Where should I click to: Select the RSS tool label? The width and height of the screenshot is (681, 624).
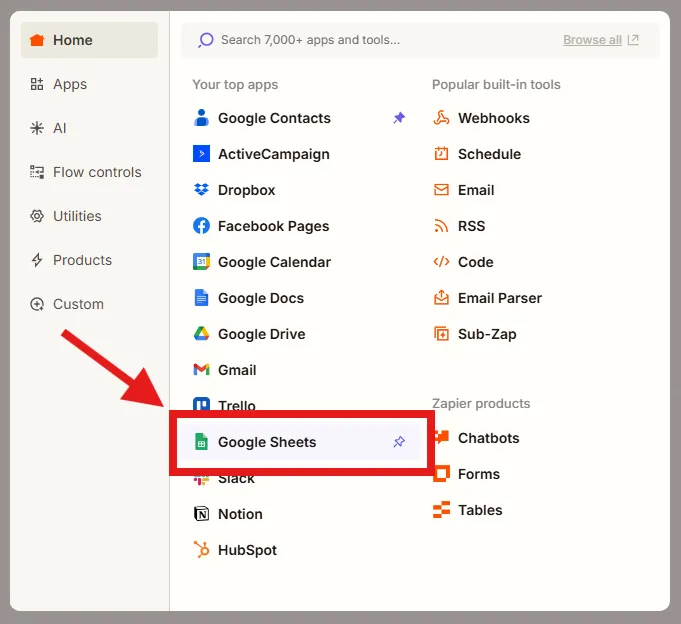(x=471, y=226)
